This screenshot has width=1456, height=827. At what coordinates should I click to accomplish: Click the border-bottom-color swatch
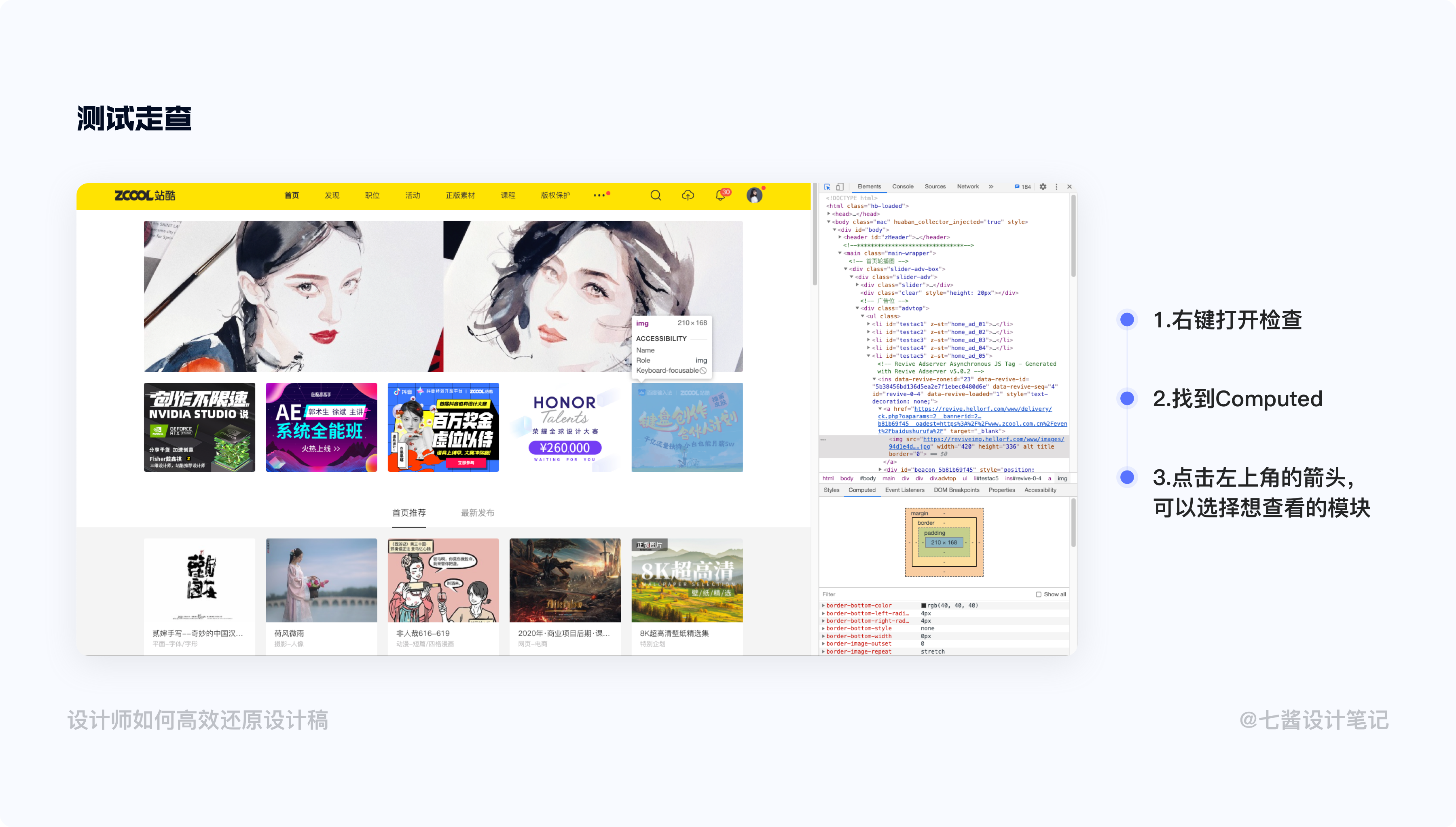(x=923, y=605)
